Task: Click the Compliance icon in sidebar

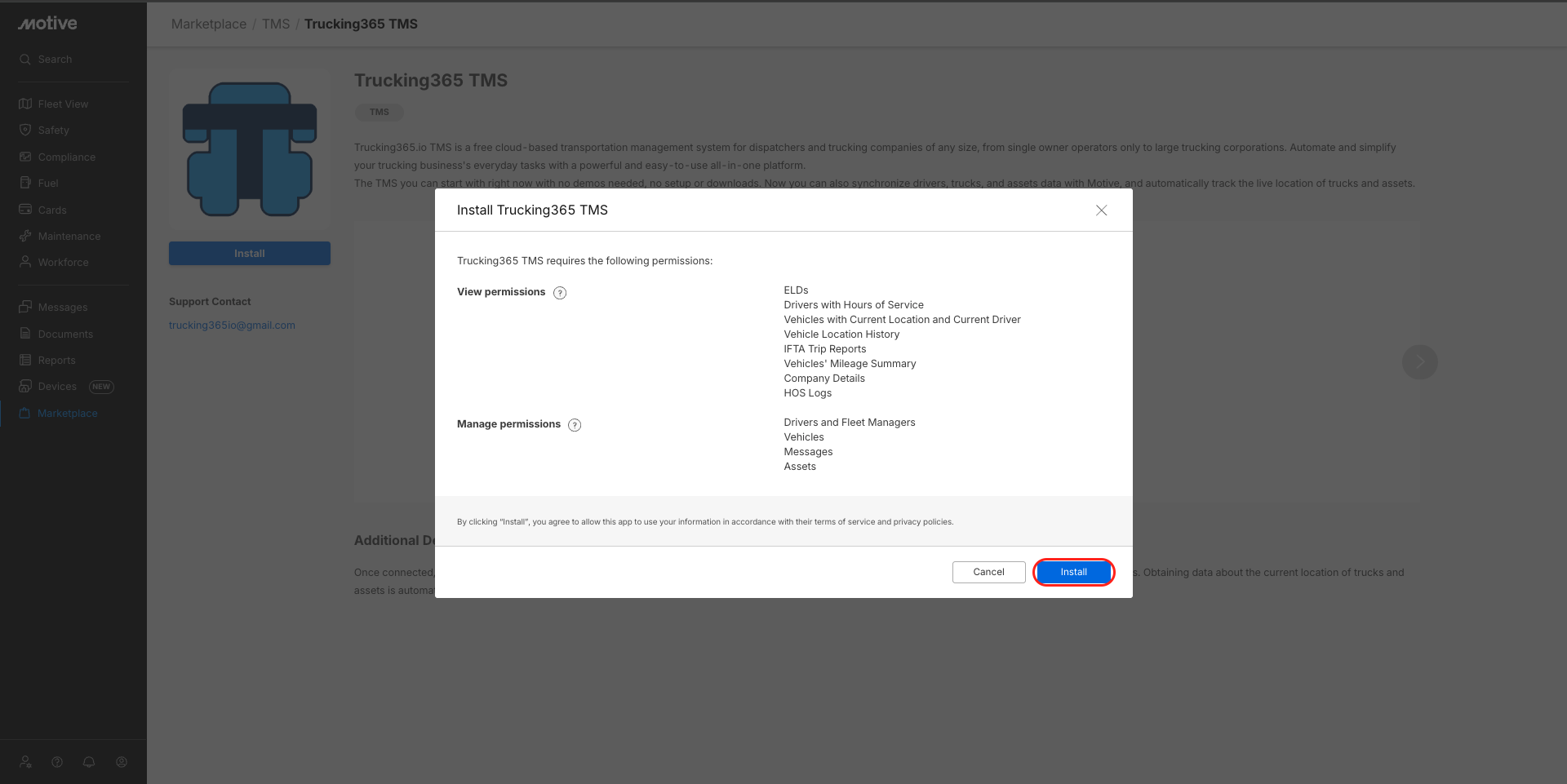Action: tap(25, 157)
